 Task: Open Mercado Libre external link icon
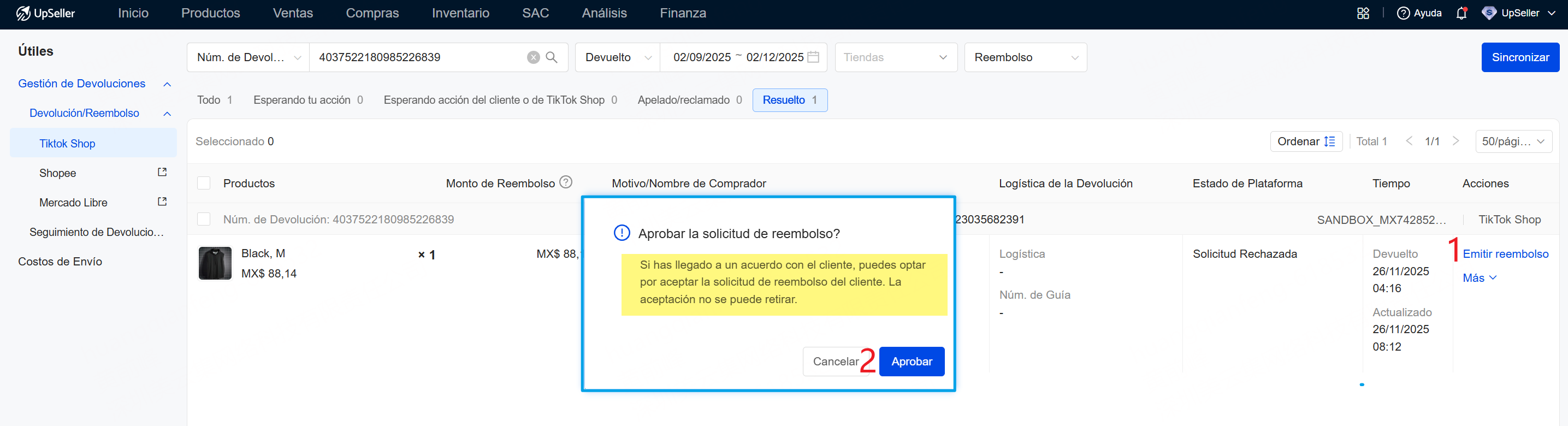click(x=162, y=202)
